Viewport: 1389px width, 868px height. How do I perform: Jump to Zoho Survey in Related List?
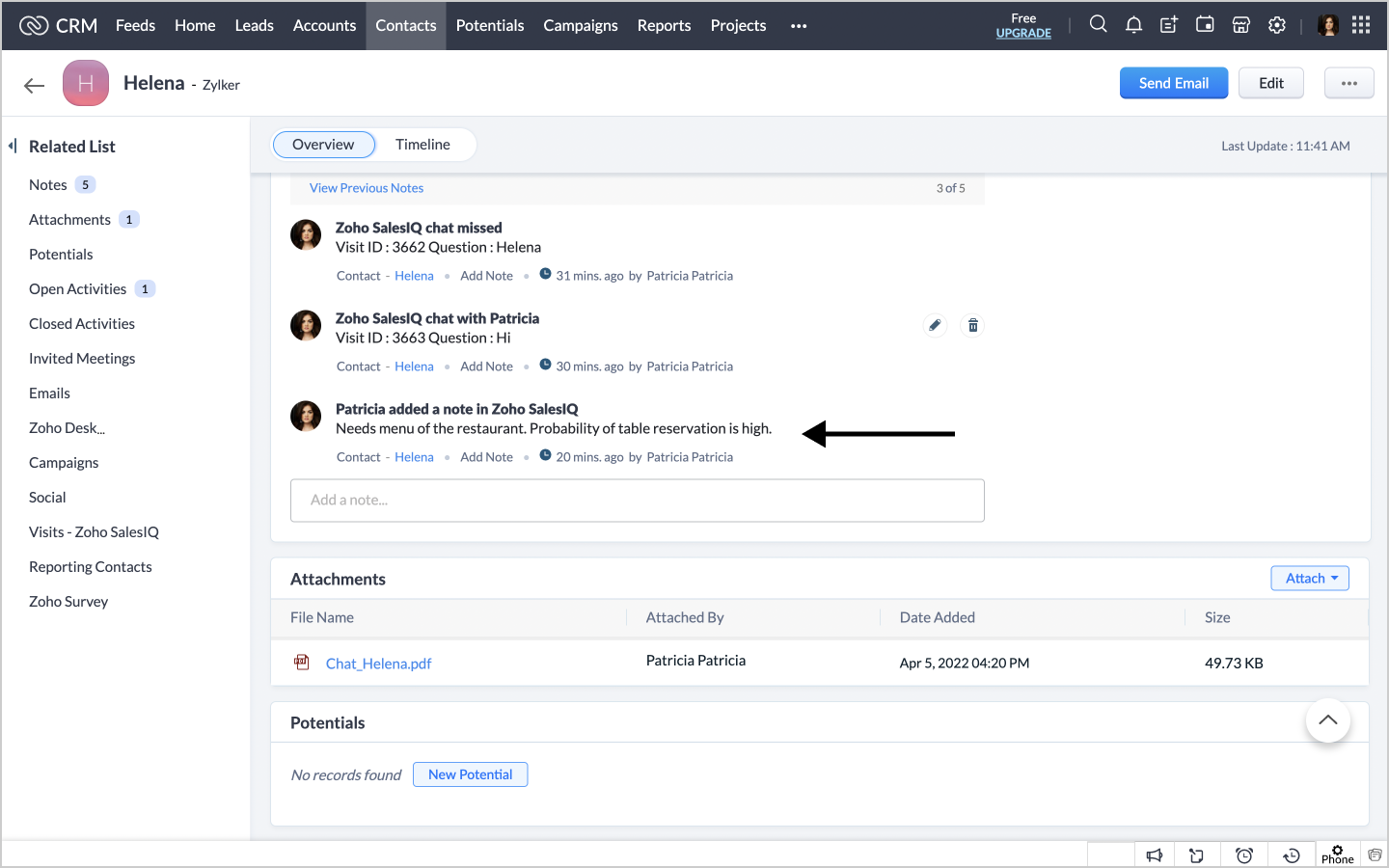click(x=68, y=602)
